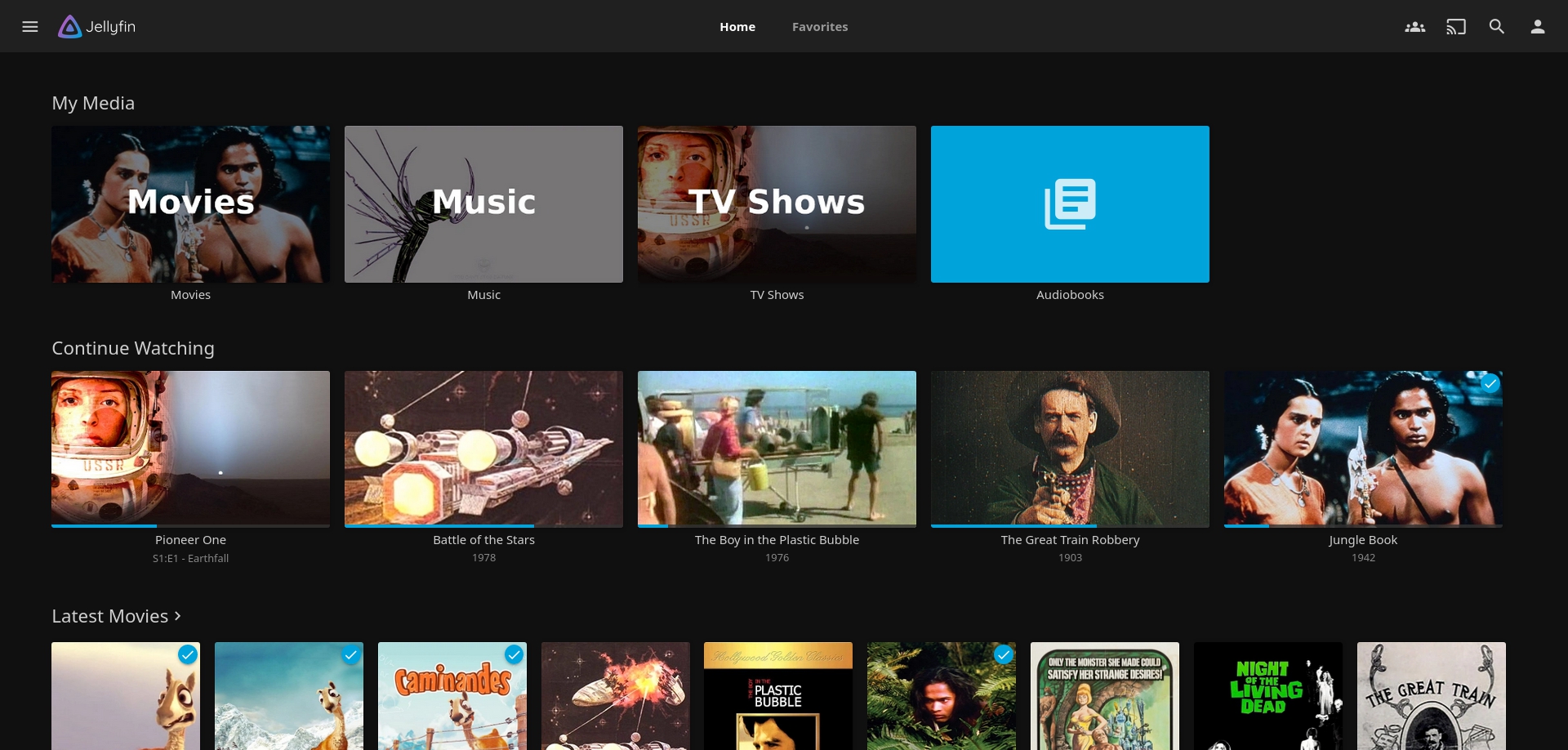Screen dimensions: 1568x750
Task: Click the Pioneer One progress bar
Action: point(191,526)
